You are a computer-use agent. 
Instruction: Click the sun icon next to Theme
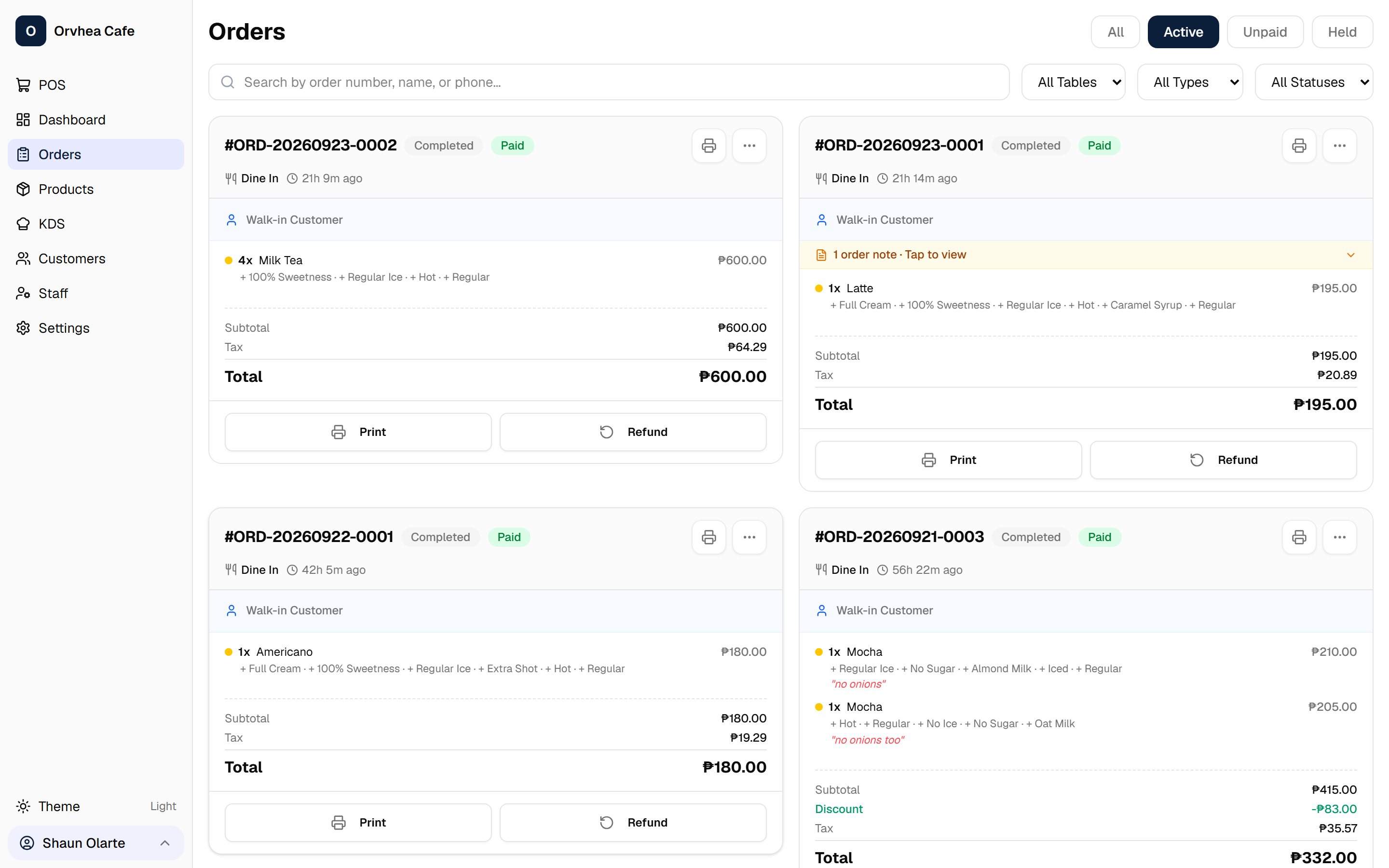(23, 806)
